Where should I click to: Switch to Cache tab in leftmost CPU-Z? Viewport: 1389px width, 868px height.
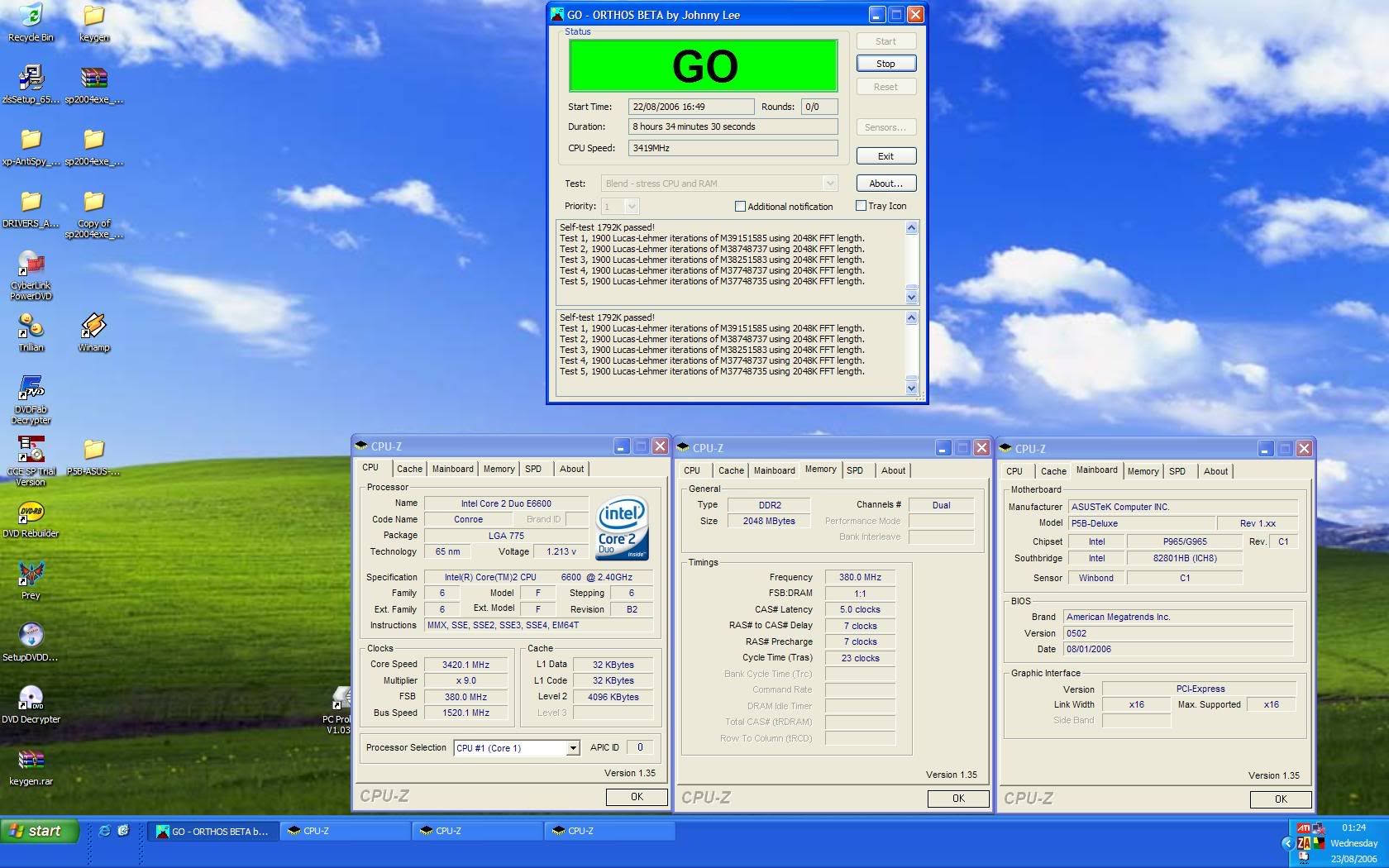409,469
